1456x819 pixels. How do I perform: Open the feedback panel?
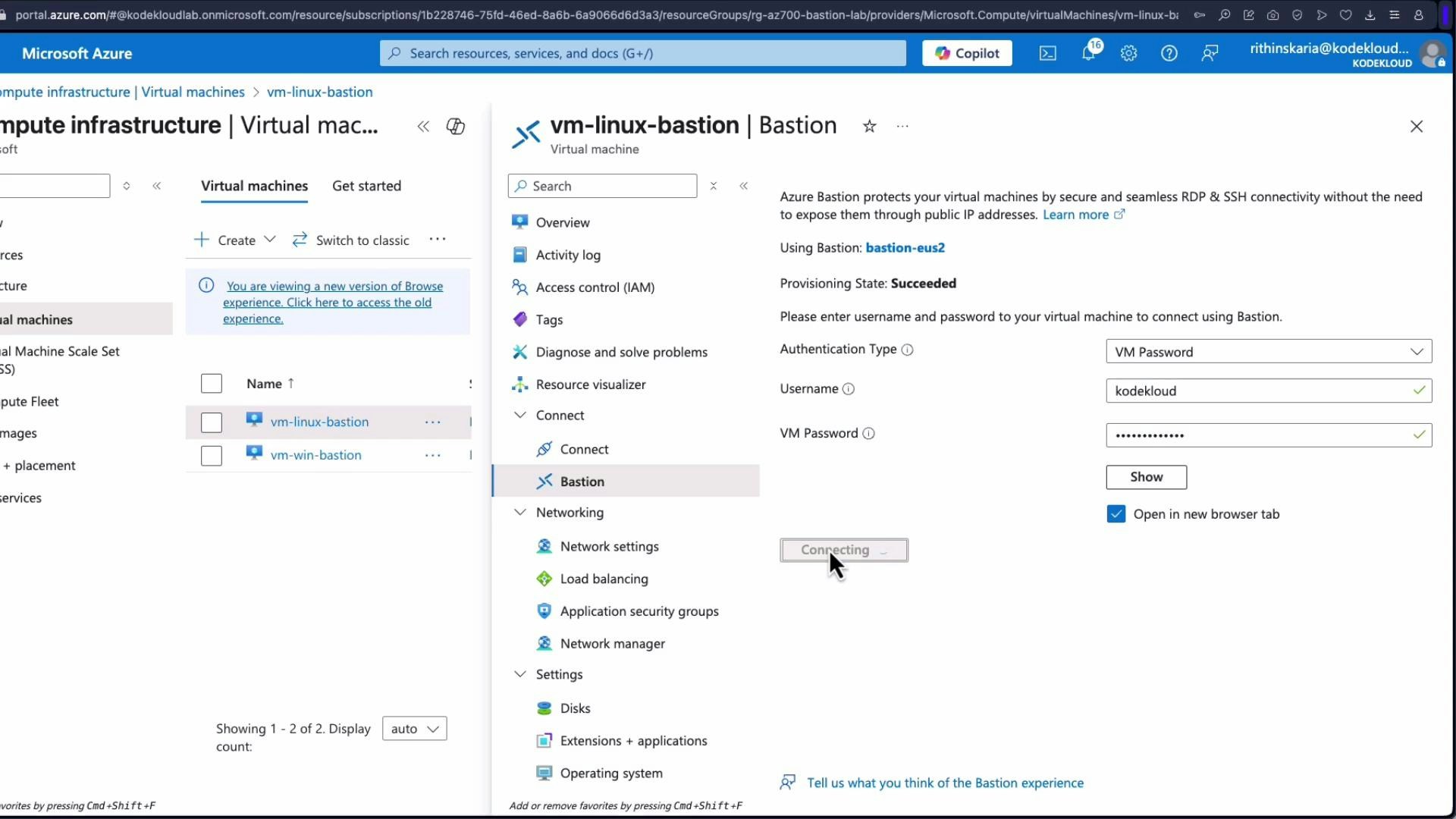pyautogui.click(x=1209, y=53)
